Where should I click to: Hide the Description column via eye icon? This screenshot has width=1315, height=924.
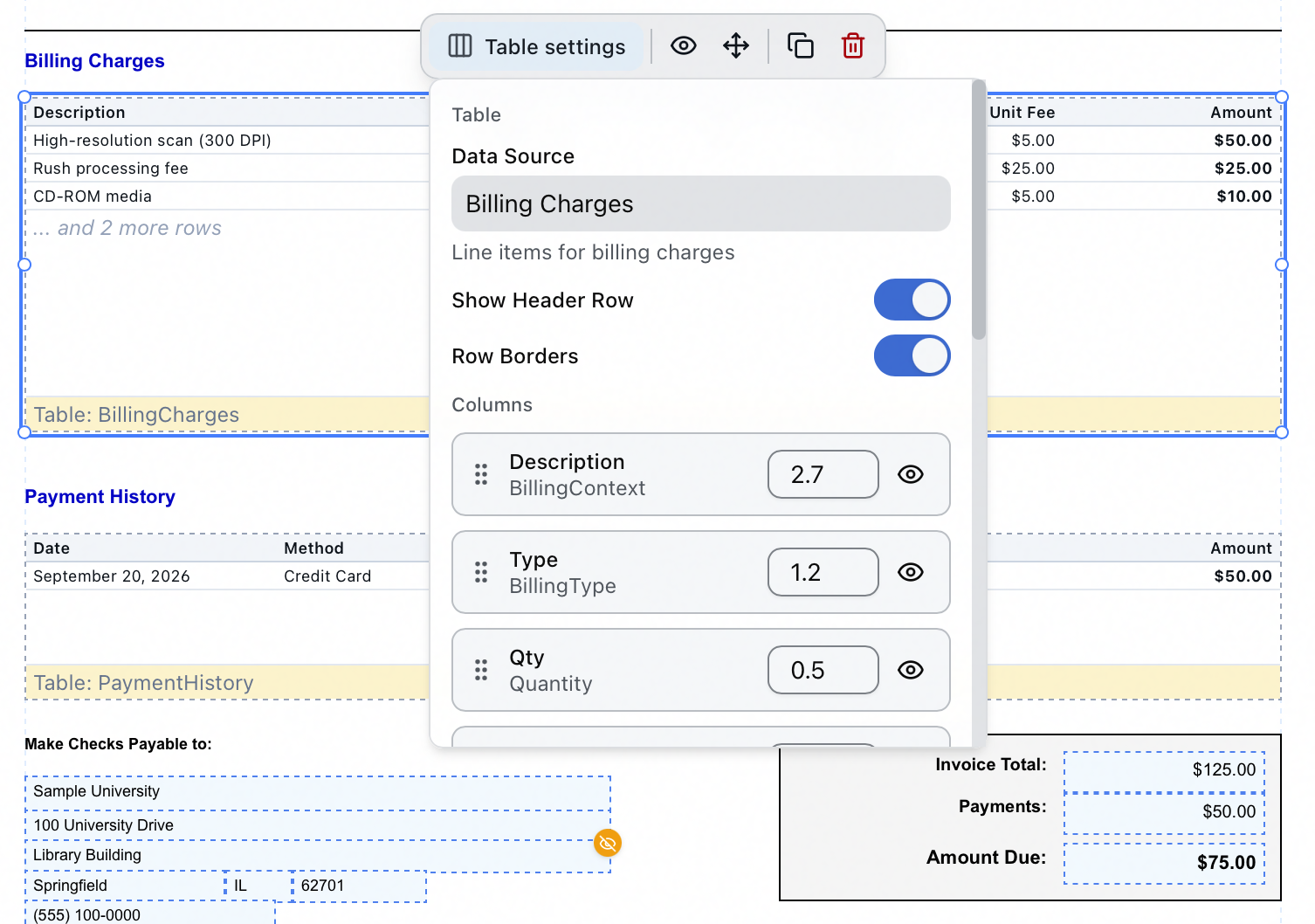(911, 474)
